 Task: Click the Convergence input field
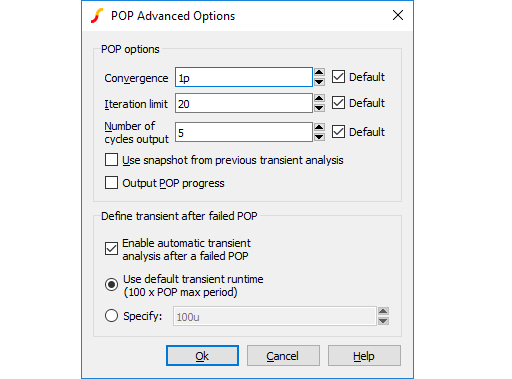click(x=244, y=77)
